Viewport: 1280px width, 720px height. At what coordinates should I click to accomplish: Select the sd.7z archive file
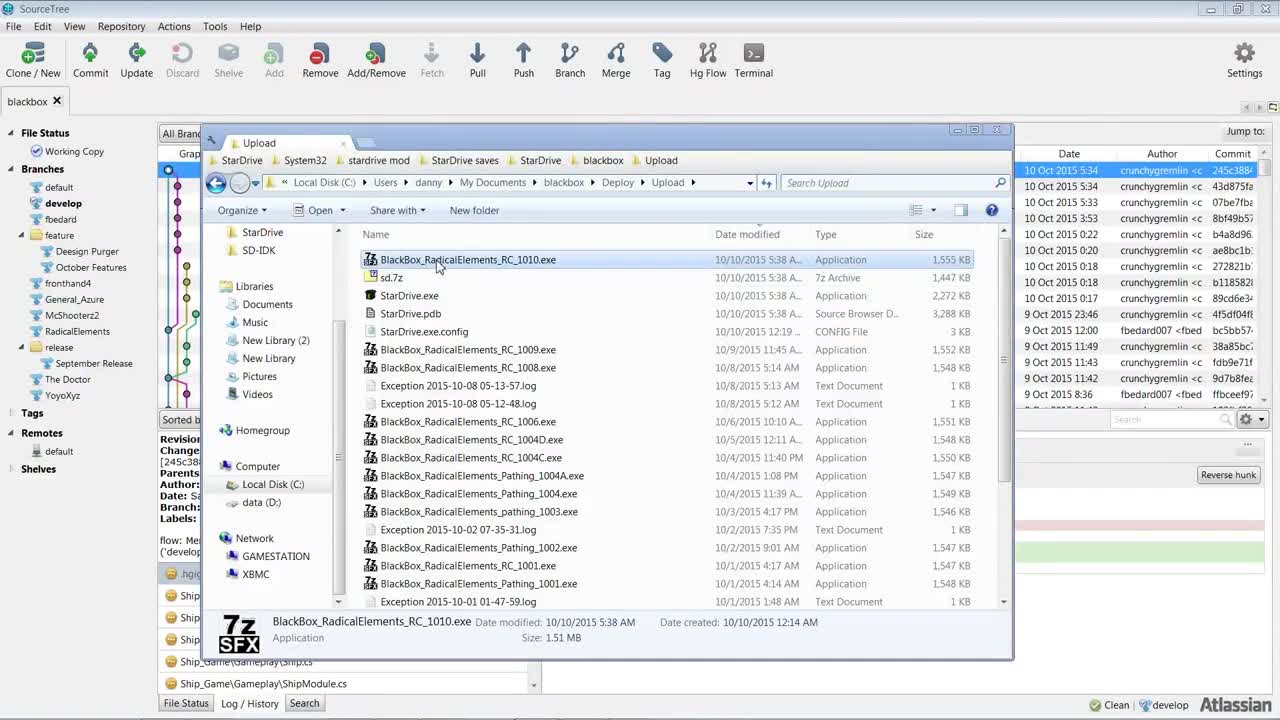pyautogui.click(x=391, y=278)
